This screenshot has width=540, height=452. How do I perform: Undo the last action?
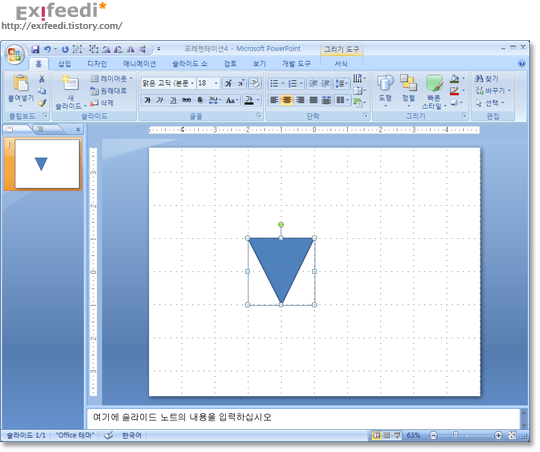pyautogui.click(x=47, y=50)
